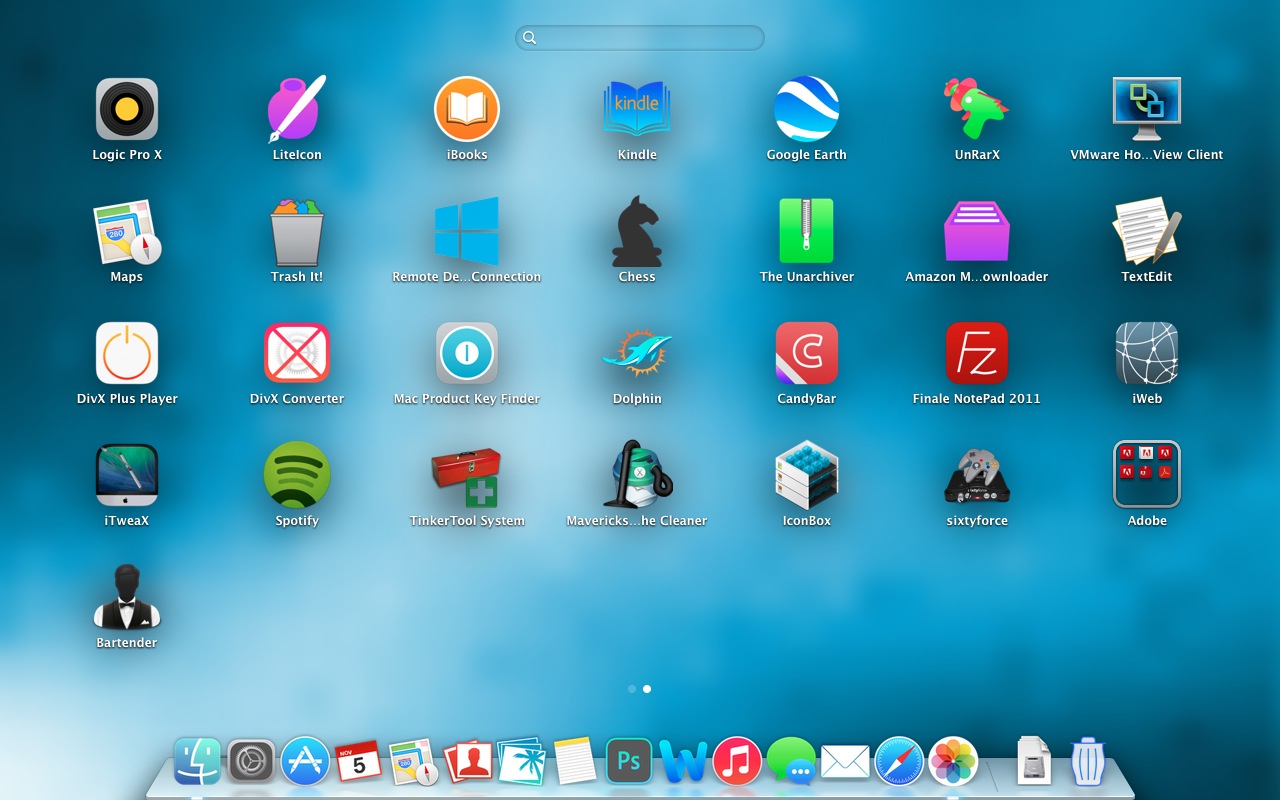Open the document stack in Dock
The width and height of the screenshot is (1280, 800).
1034,762
